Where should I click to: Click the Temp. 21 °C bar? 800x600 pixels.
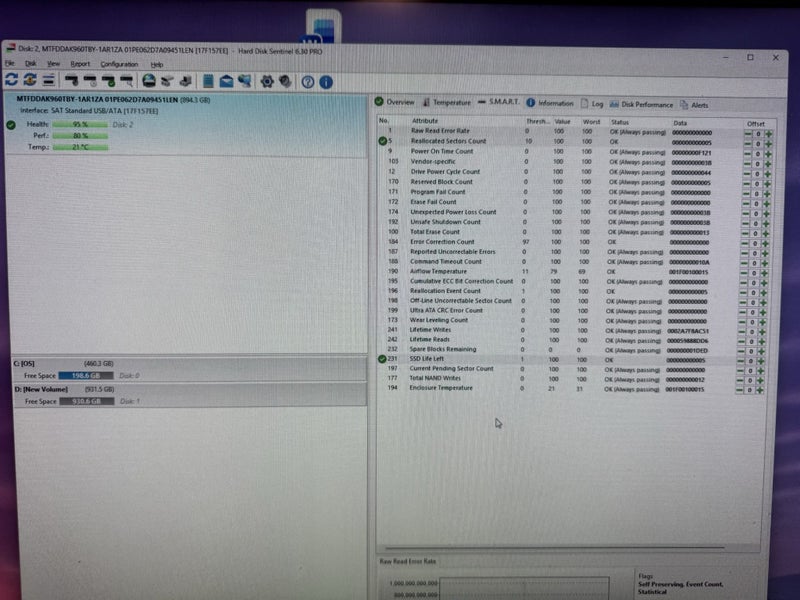(x=80, y=147)
